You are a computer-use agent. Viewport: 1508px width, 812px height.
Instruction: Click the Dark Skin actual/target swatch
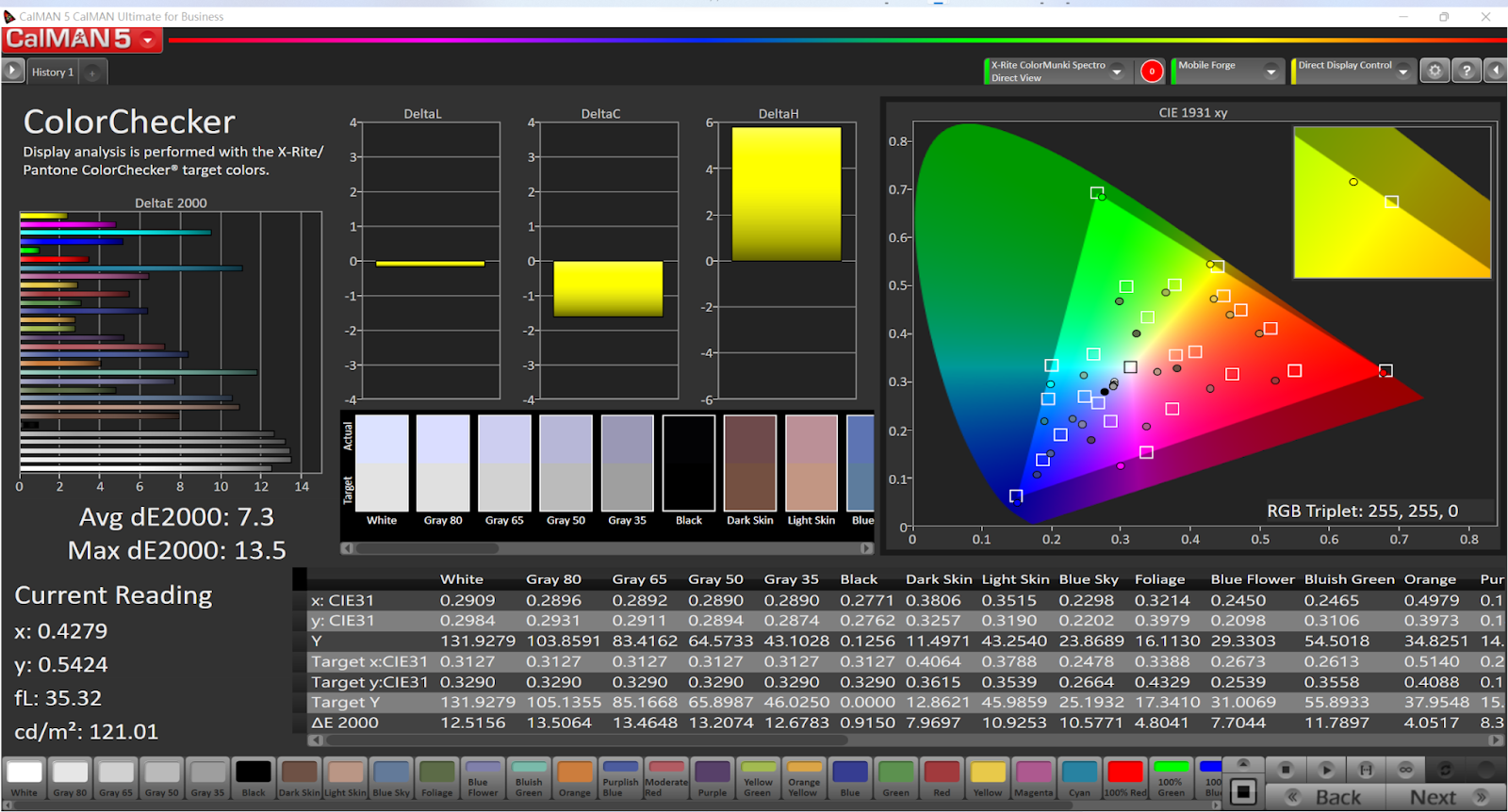(x=750, y=463)
